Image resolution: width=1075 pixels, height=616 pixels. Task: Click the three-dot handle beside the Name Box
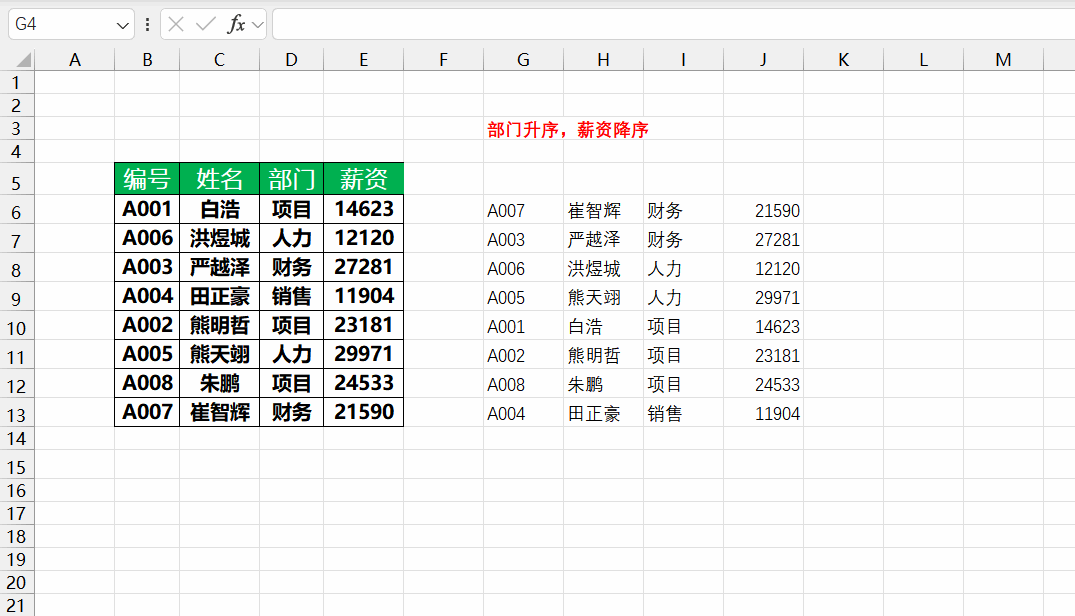click(147, 25)
